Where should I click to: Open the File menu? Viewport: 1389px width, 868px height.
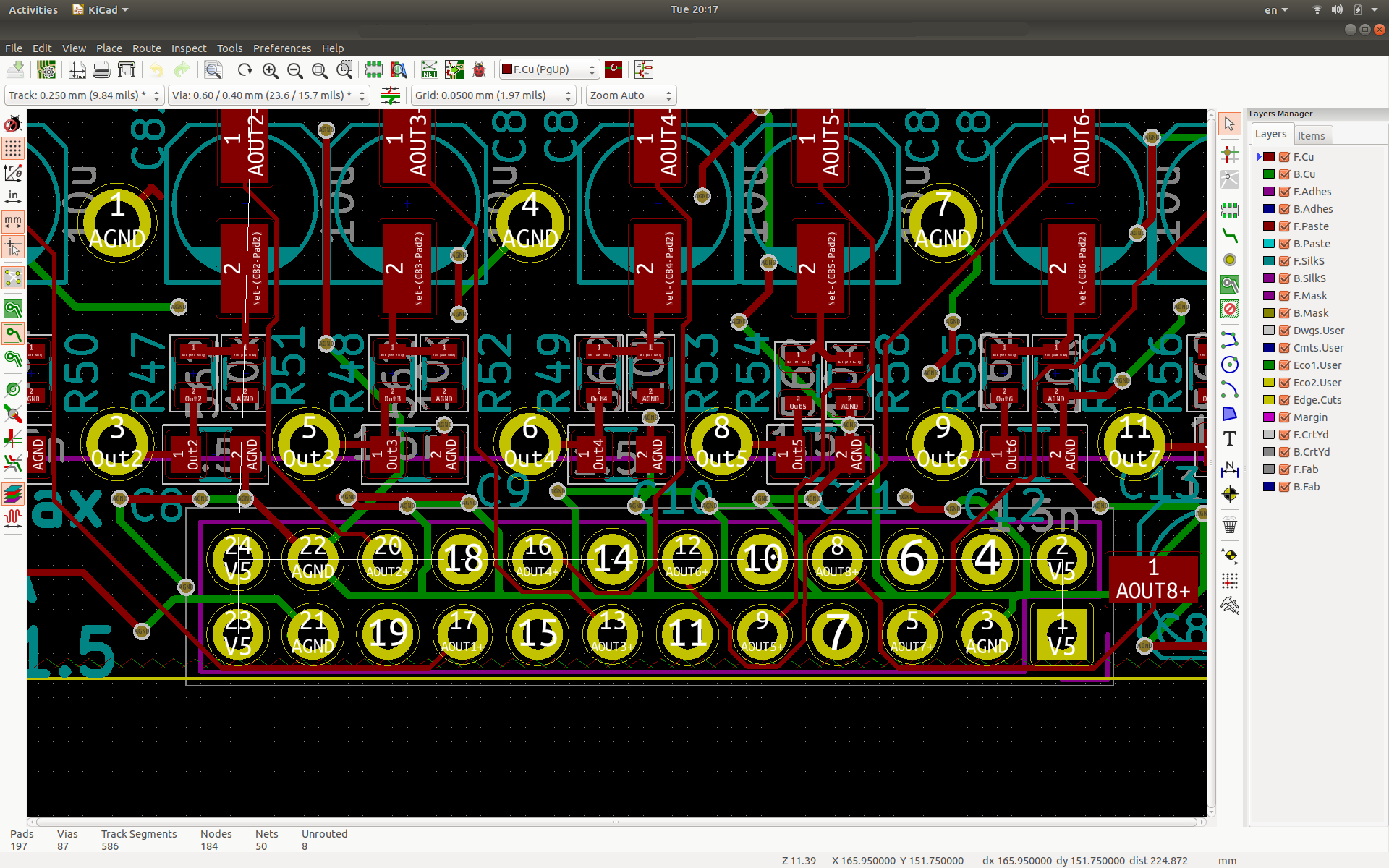(14, 48)
